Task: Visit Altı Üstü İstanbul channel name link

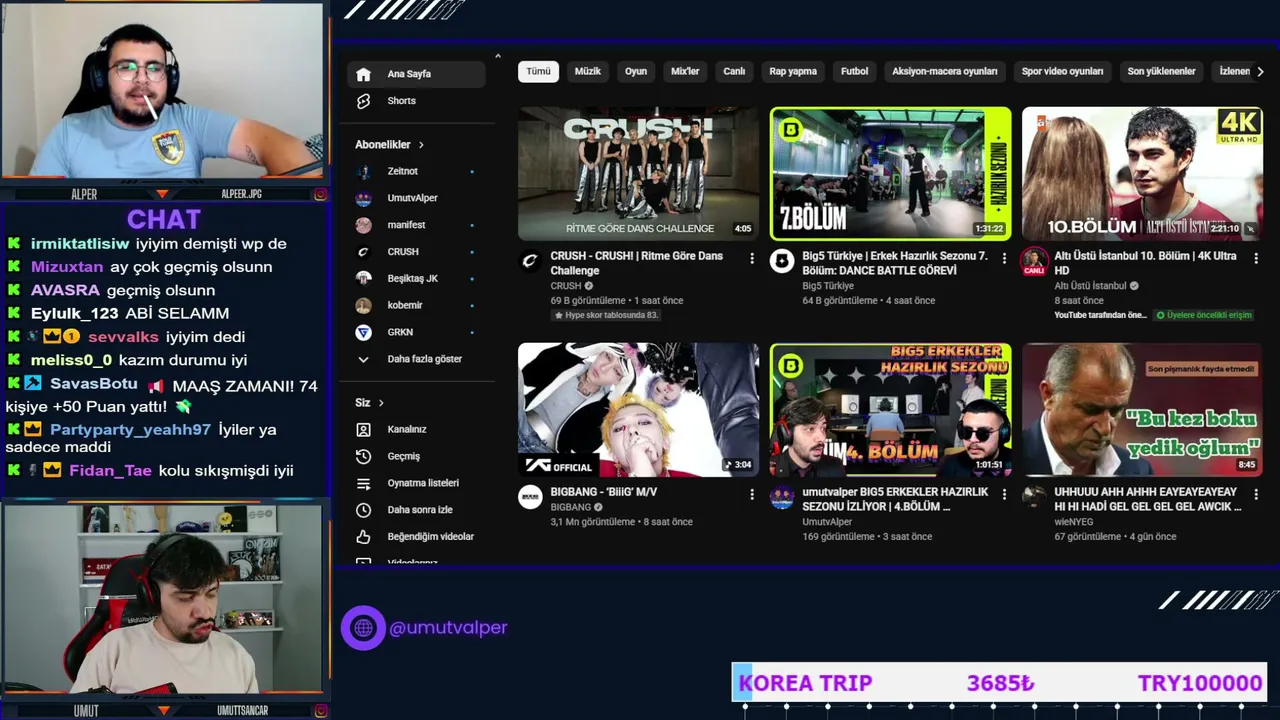Action: [x=1090, y=286]
